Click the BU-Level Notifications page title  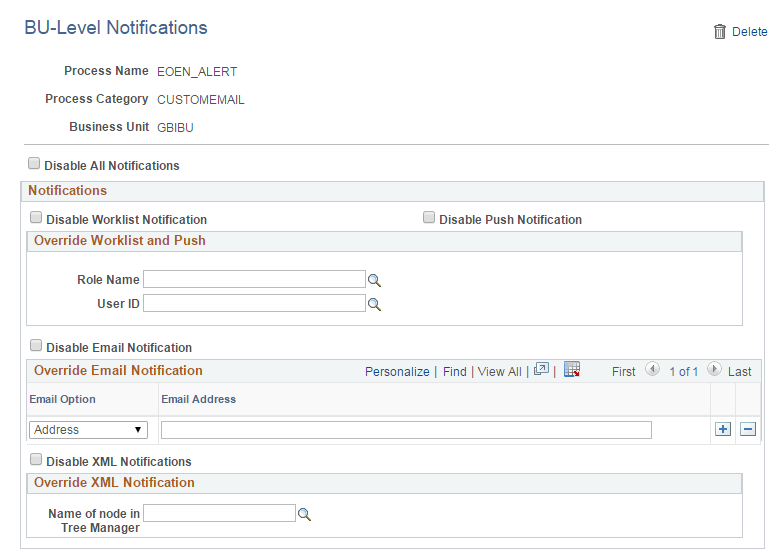tap(116, 28)
